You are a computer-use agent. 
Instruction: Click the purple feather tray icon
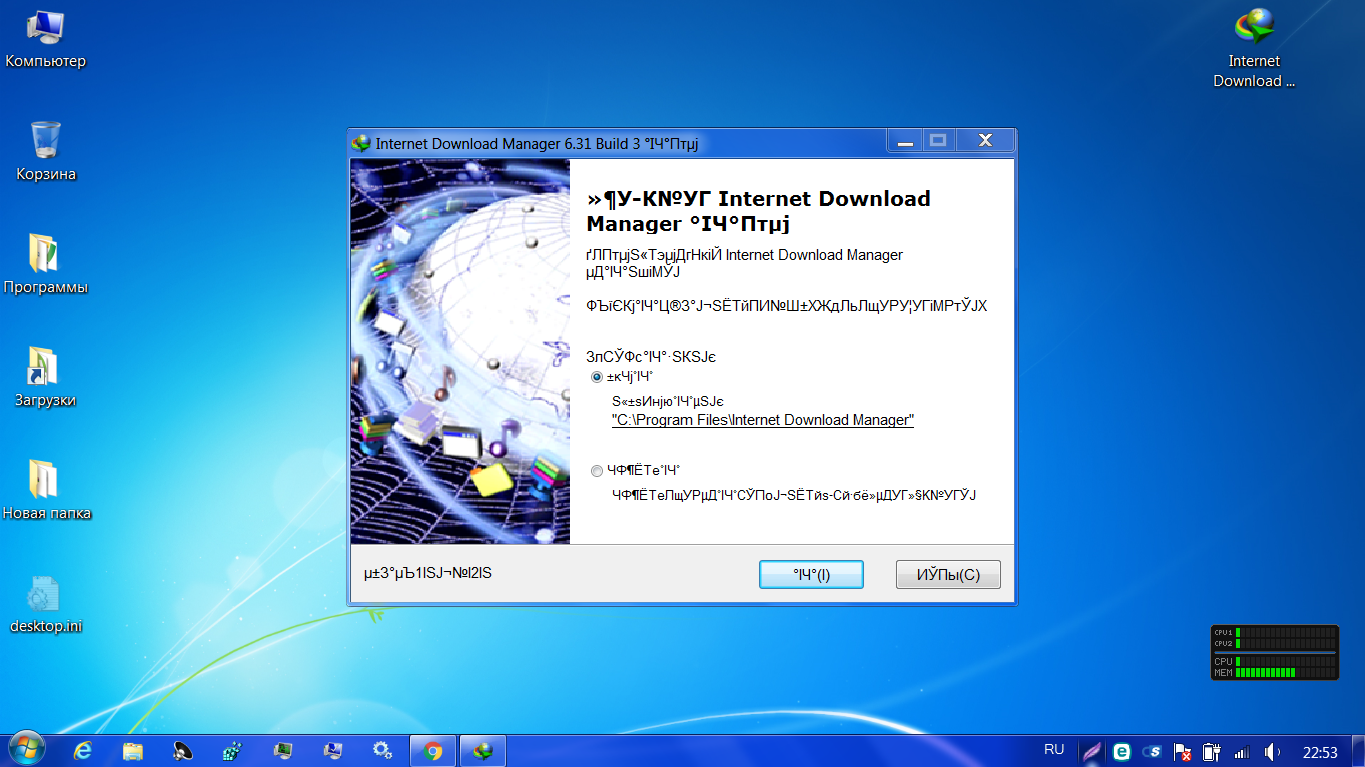(1092, 751)
